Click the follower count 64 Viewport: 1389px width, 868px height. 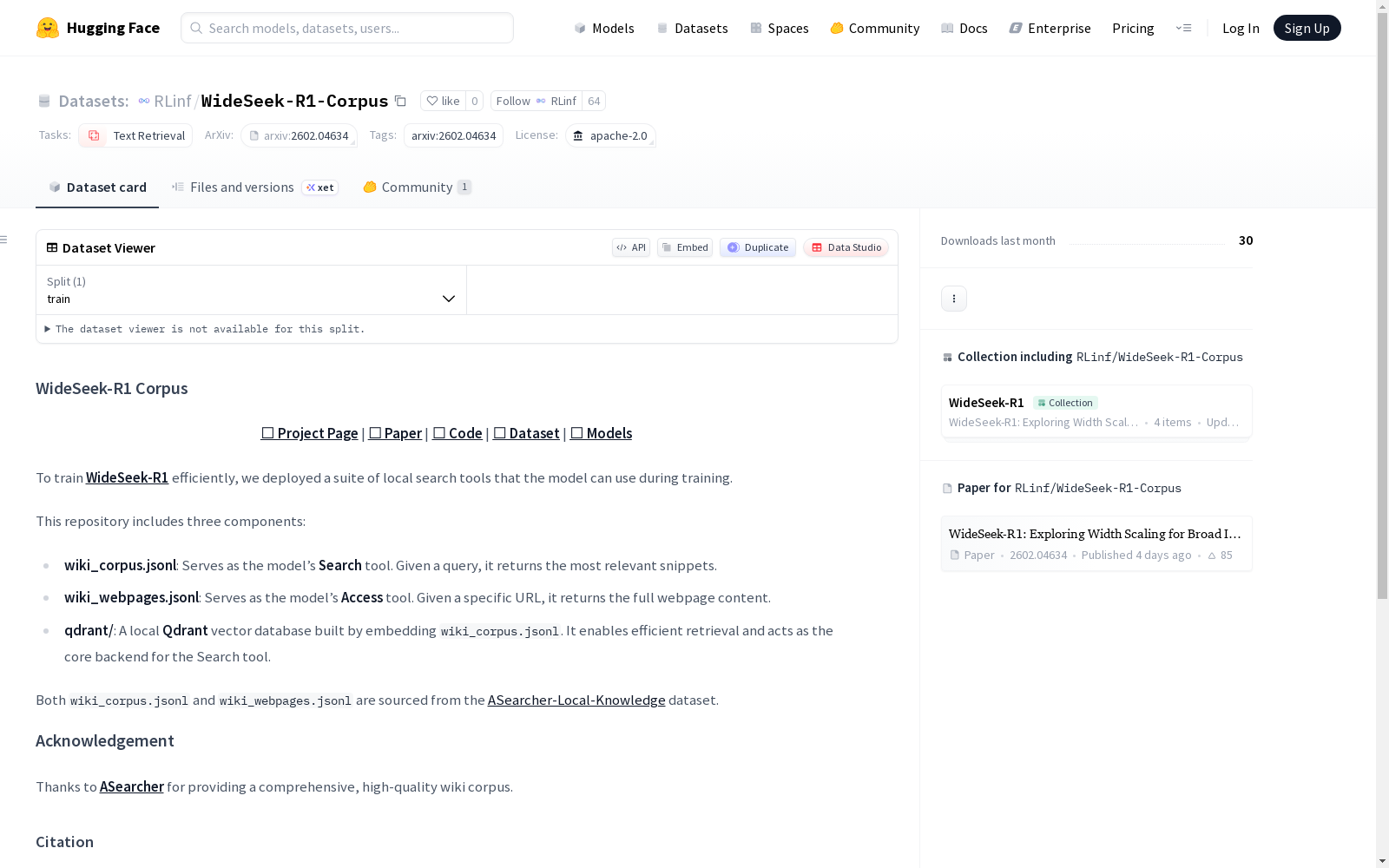click(594, 101)
